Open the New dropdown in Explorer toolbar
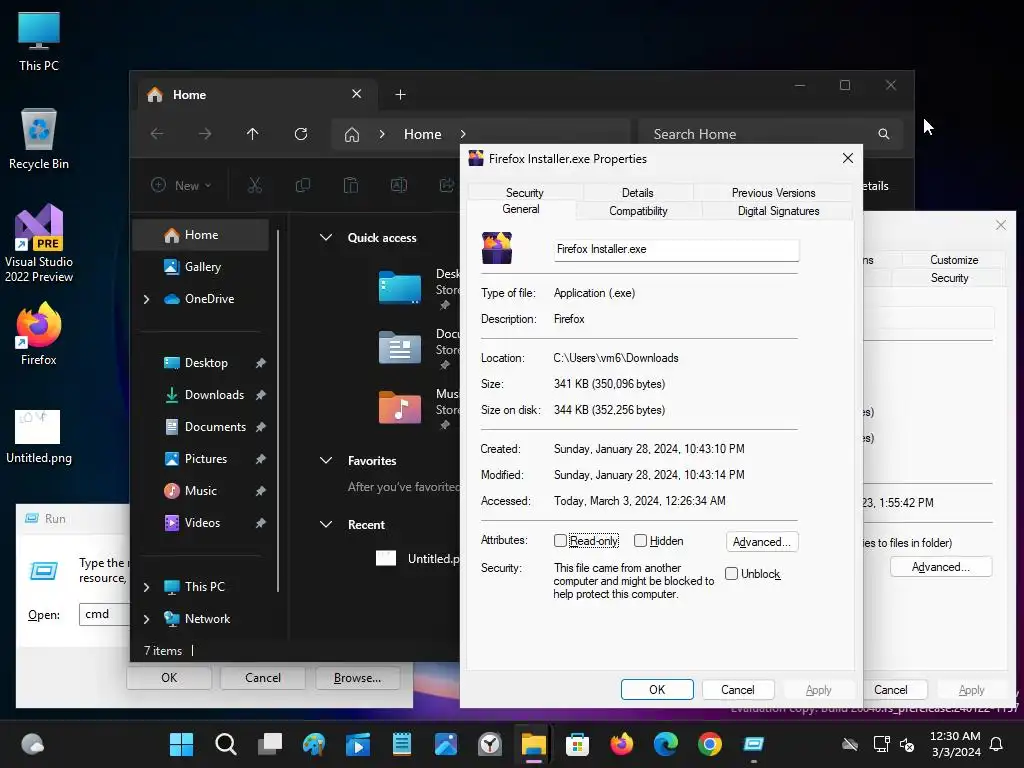 point(182,185)
